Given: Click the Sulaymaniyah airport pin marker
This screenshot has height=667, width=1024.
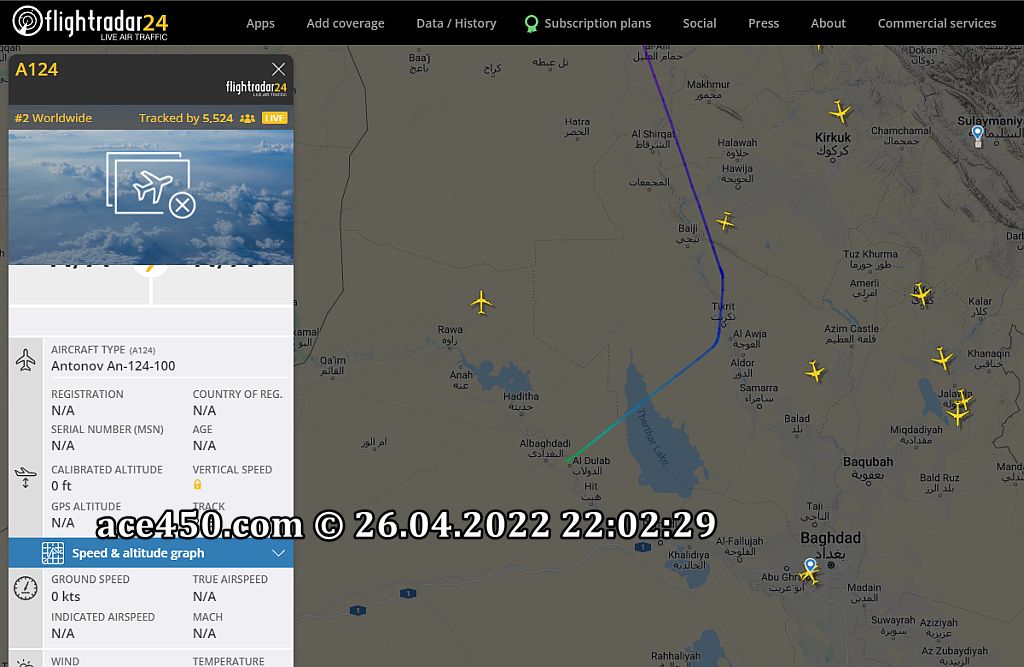Looking at the screenshot, I should pyautogui.click(x=977, y=135).
